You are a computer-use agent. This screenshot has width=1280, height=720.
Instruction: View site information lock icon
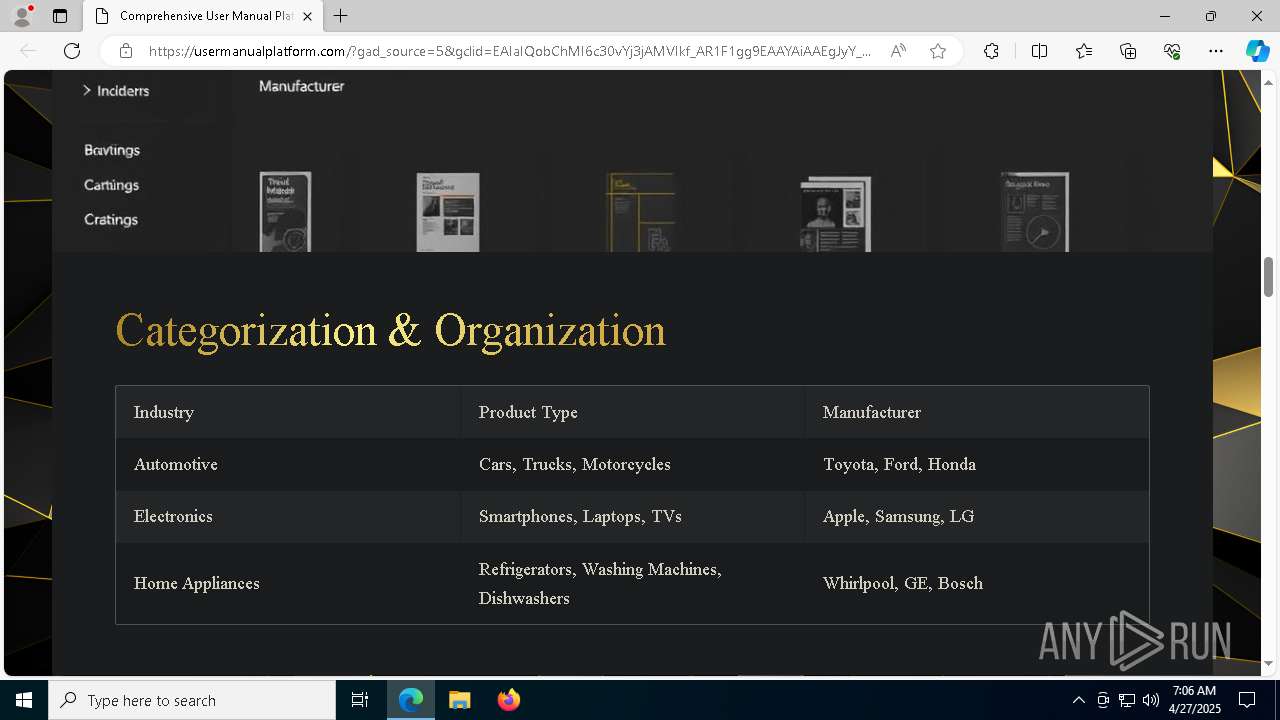click(x=126, y=51)
